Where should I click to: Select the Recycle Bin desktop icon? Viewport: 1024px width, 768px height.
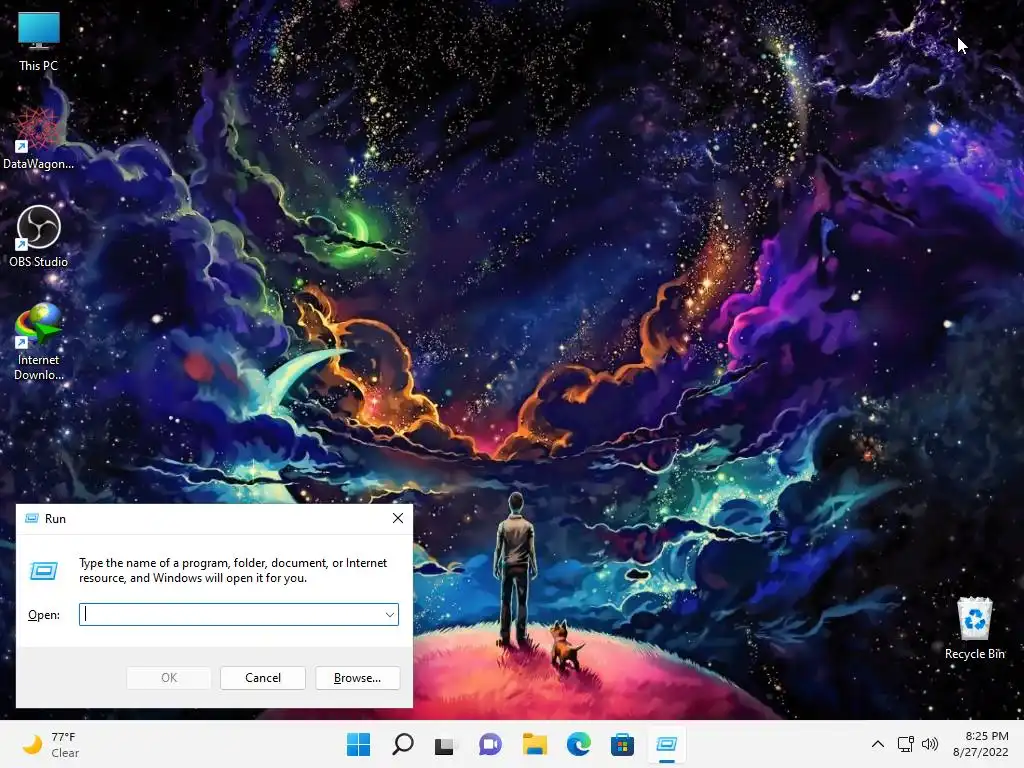coord(974,628)
